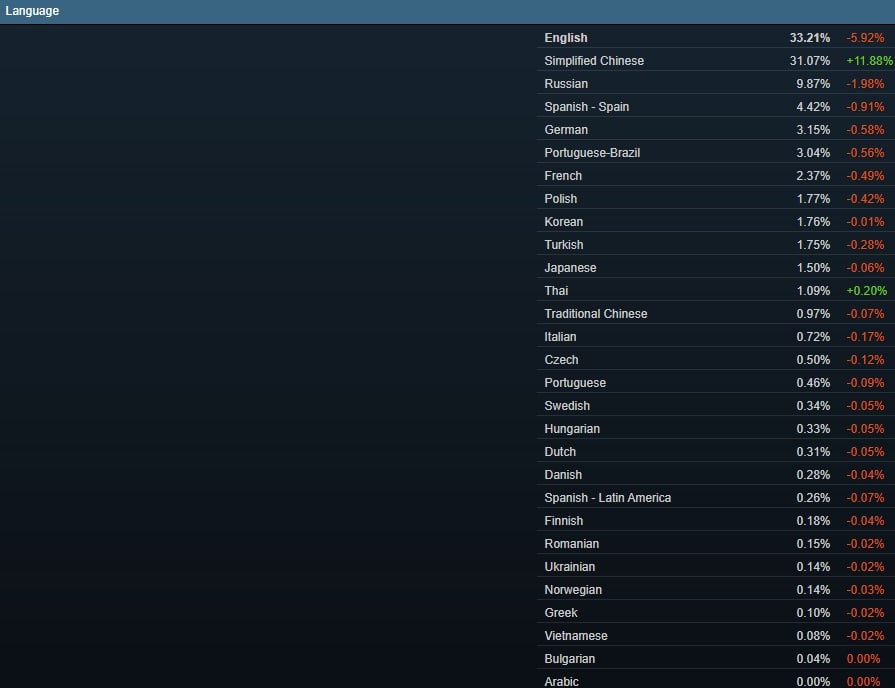This screenshot has width=895, height=688.
Task: Click the +11.88% change value
Action: pyautogui.click(x=869, y=61)
